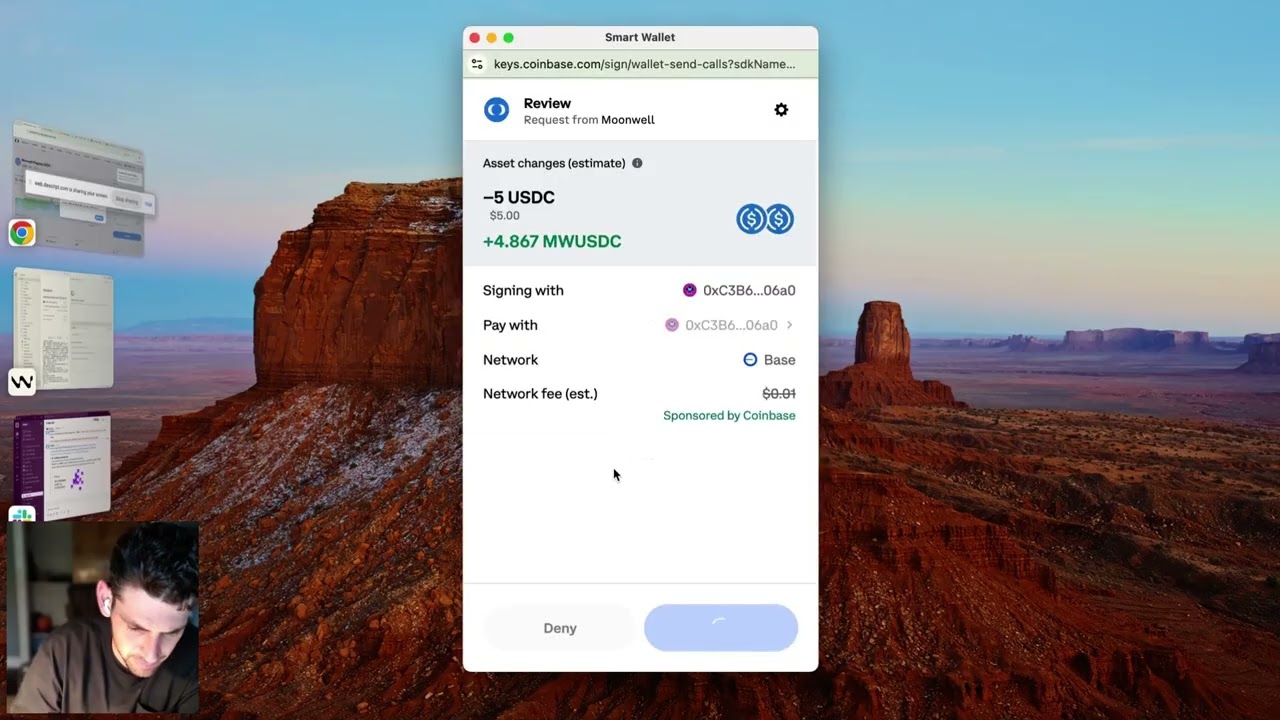This screenshot has height=720, width=1280.
Task: Click the Network fee (est.) label
Action: [540, 394]
